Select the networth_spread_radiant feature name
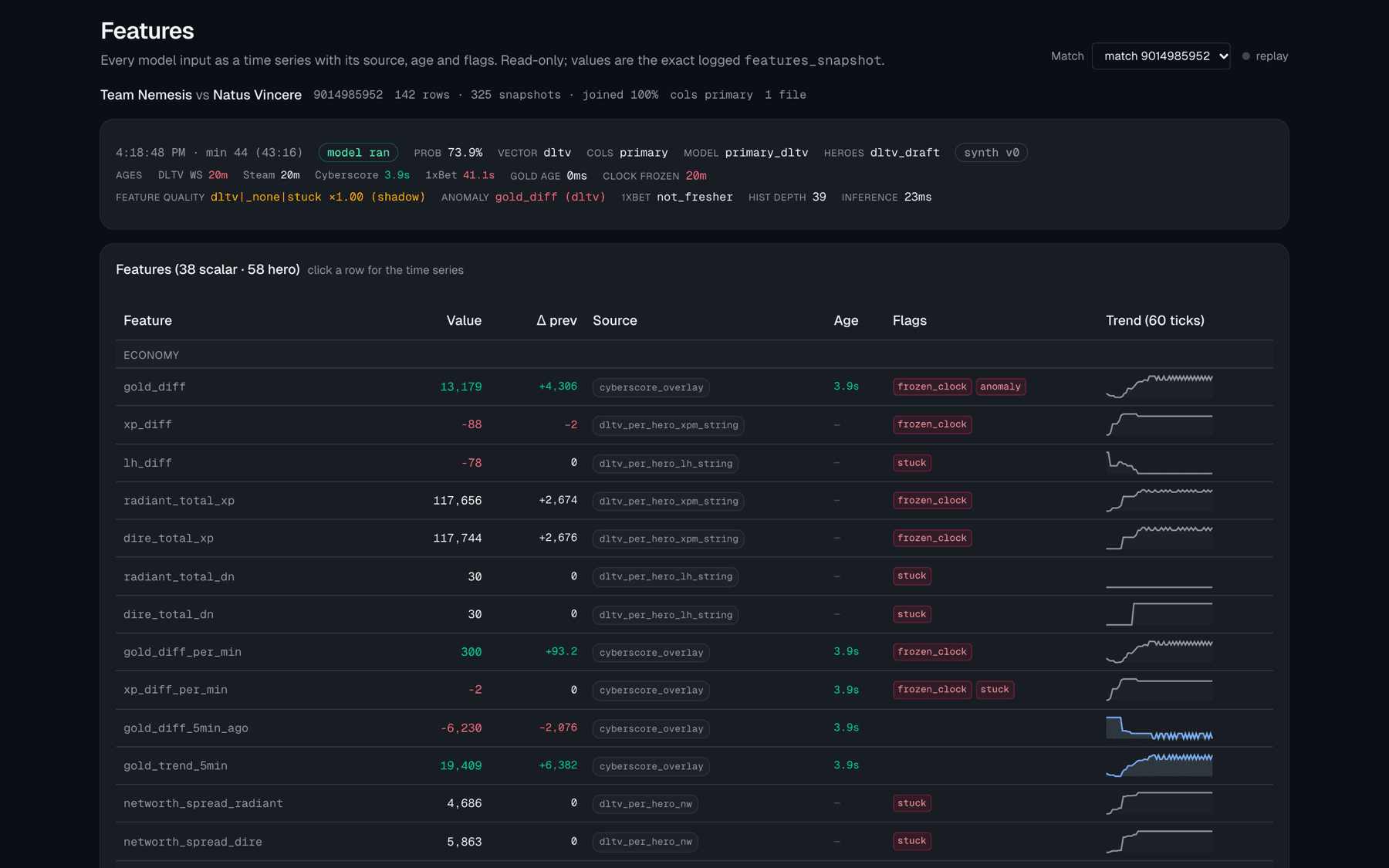Screen dimensions: 1389x868 tap(203, 803)
